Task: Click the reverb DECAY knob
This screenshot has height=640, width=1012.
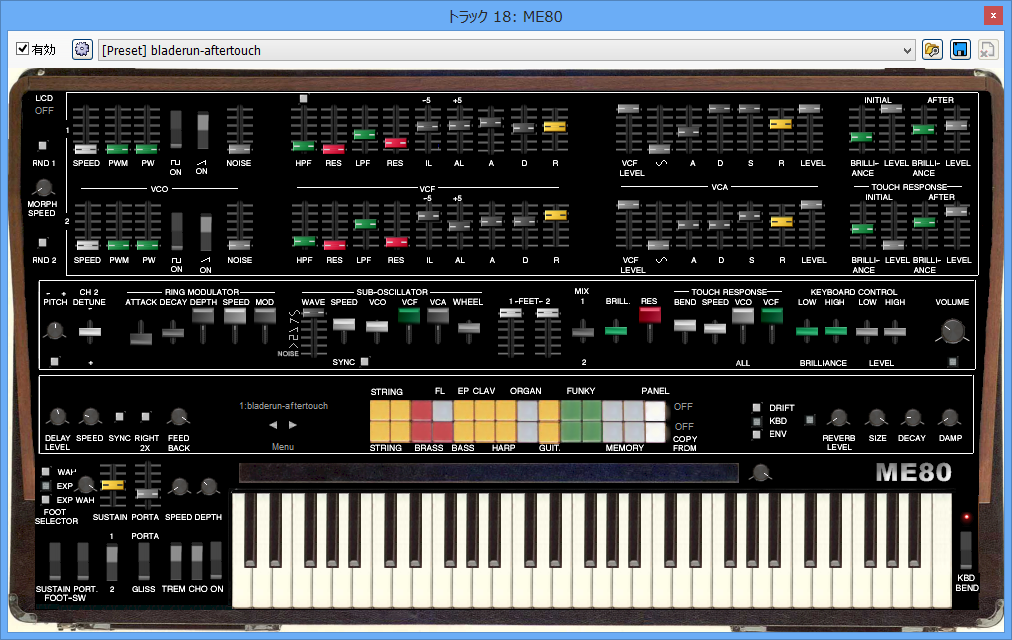Action: pyautogui.click(x=912, y=418)
